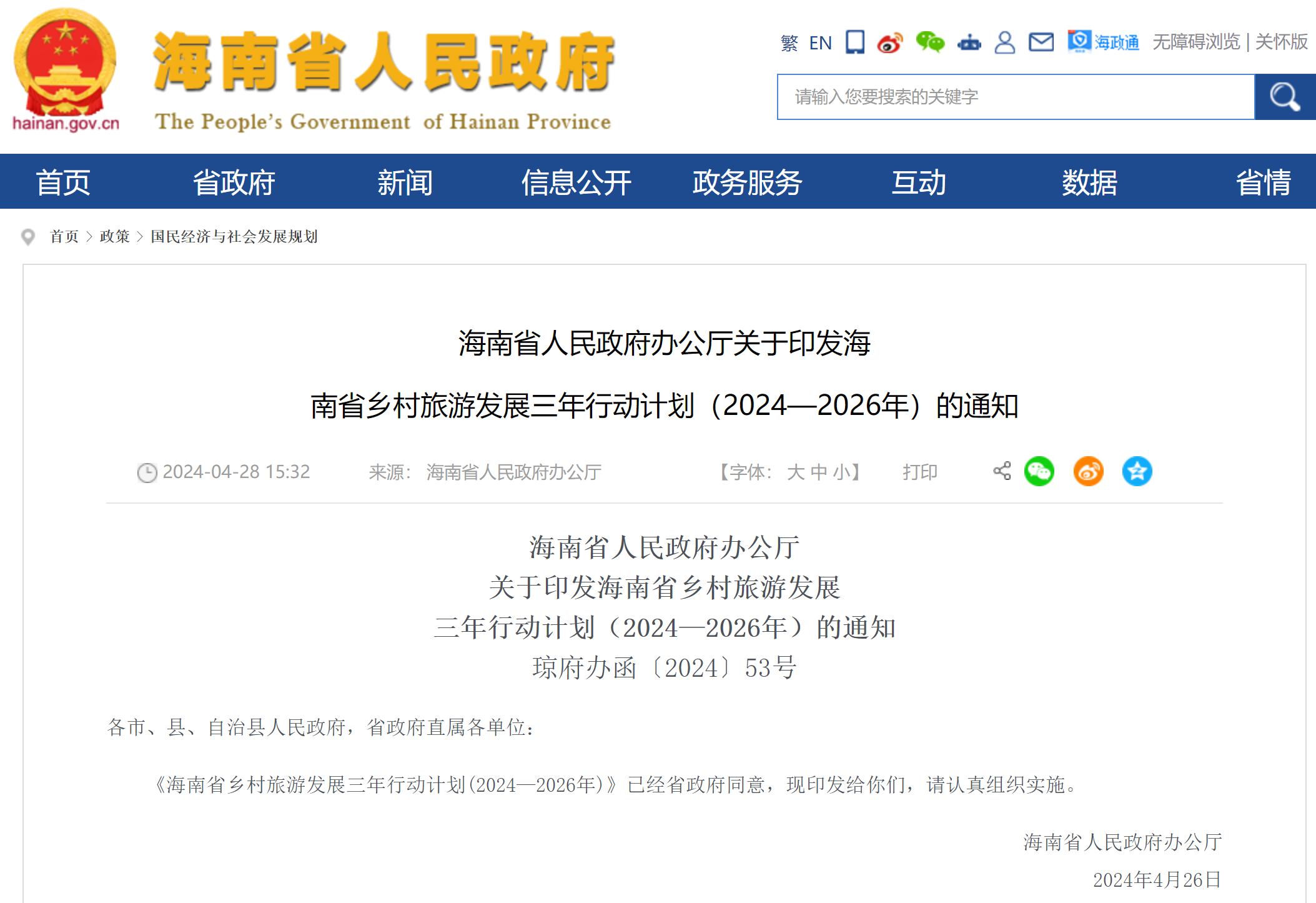Share article via green WeChat icon
The width and height of the screenshot is (1316, 903).
(1039, 471)
